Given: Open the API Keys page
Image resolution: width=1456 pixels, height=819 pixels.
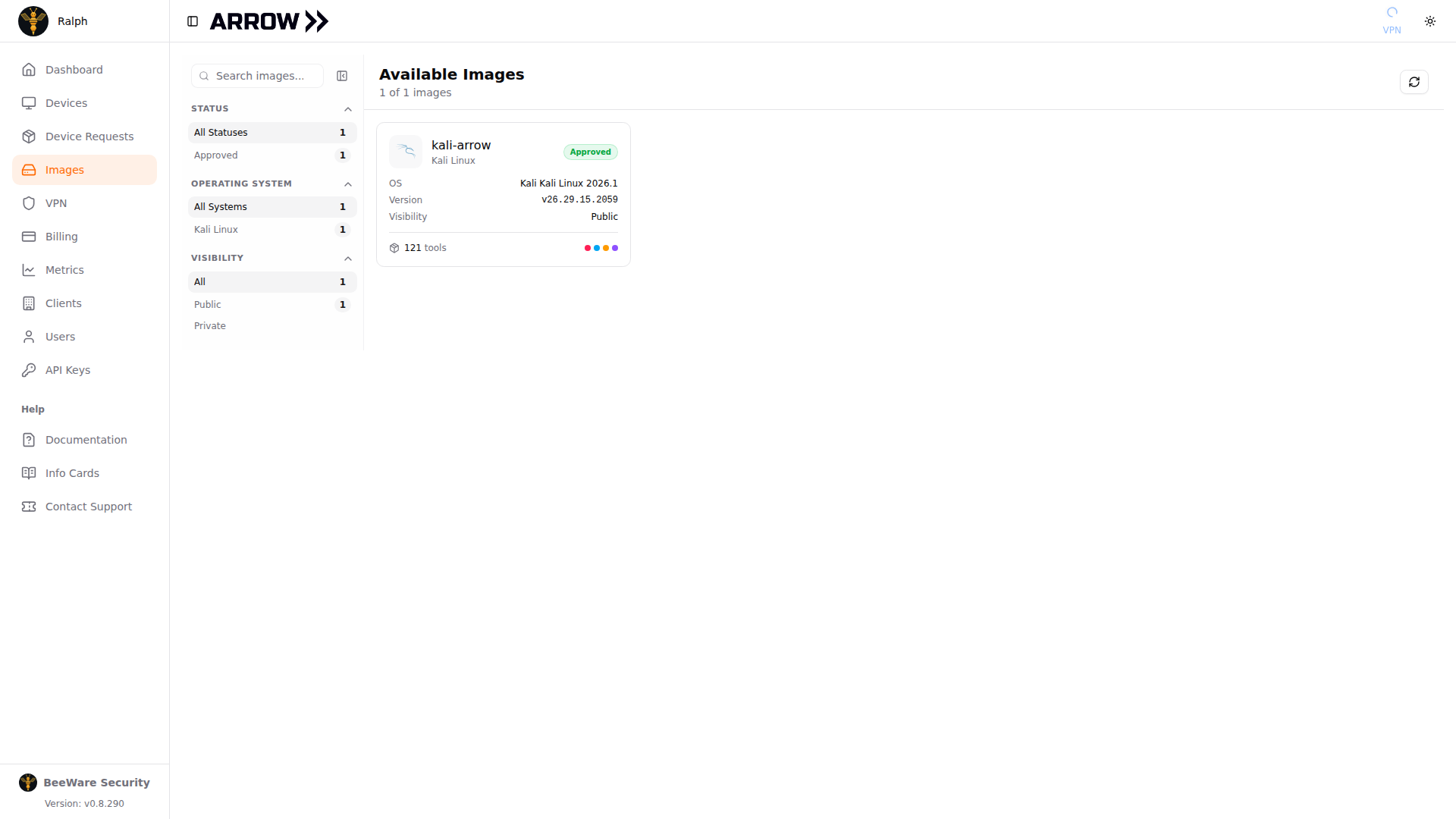Looking at the screenshot, I should coord(84,370).
